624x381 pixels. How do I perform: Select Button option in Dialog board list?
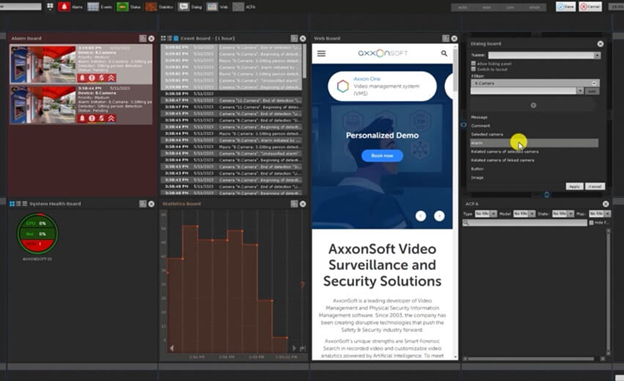477,169
